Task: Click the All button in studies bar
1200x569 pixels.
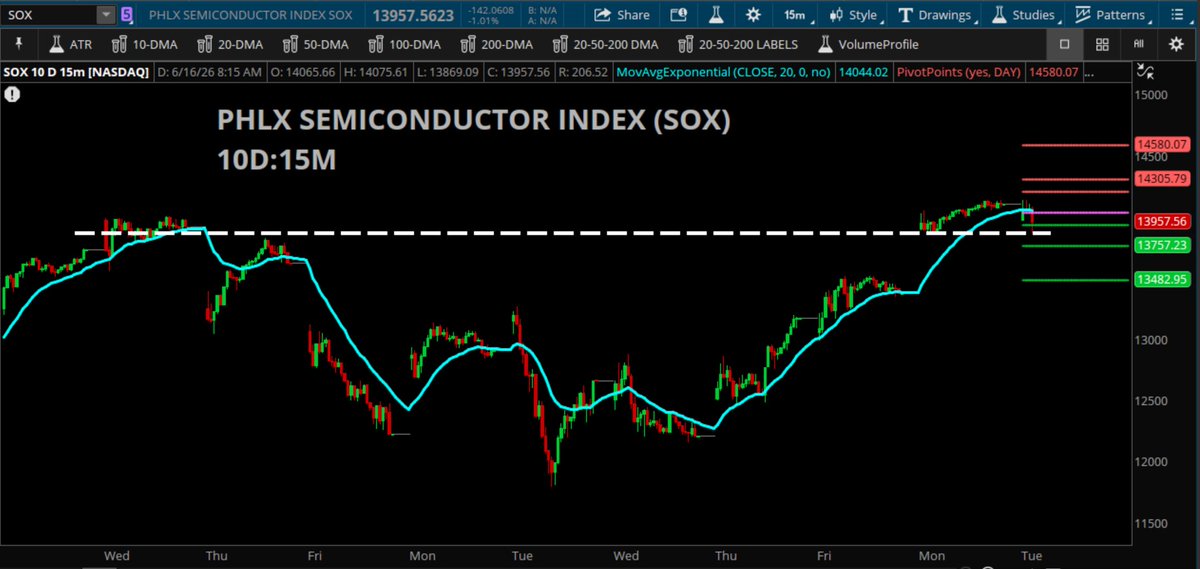Action: 1138,44
